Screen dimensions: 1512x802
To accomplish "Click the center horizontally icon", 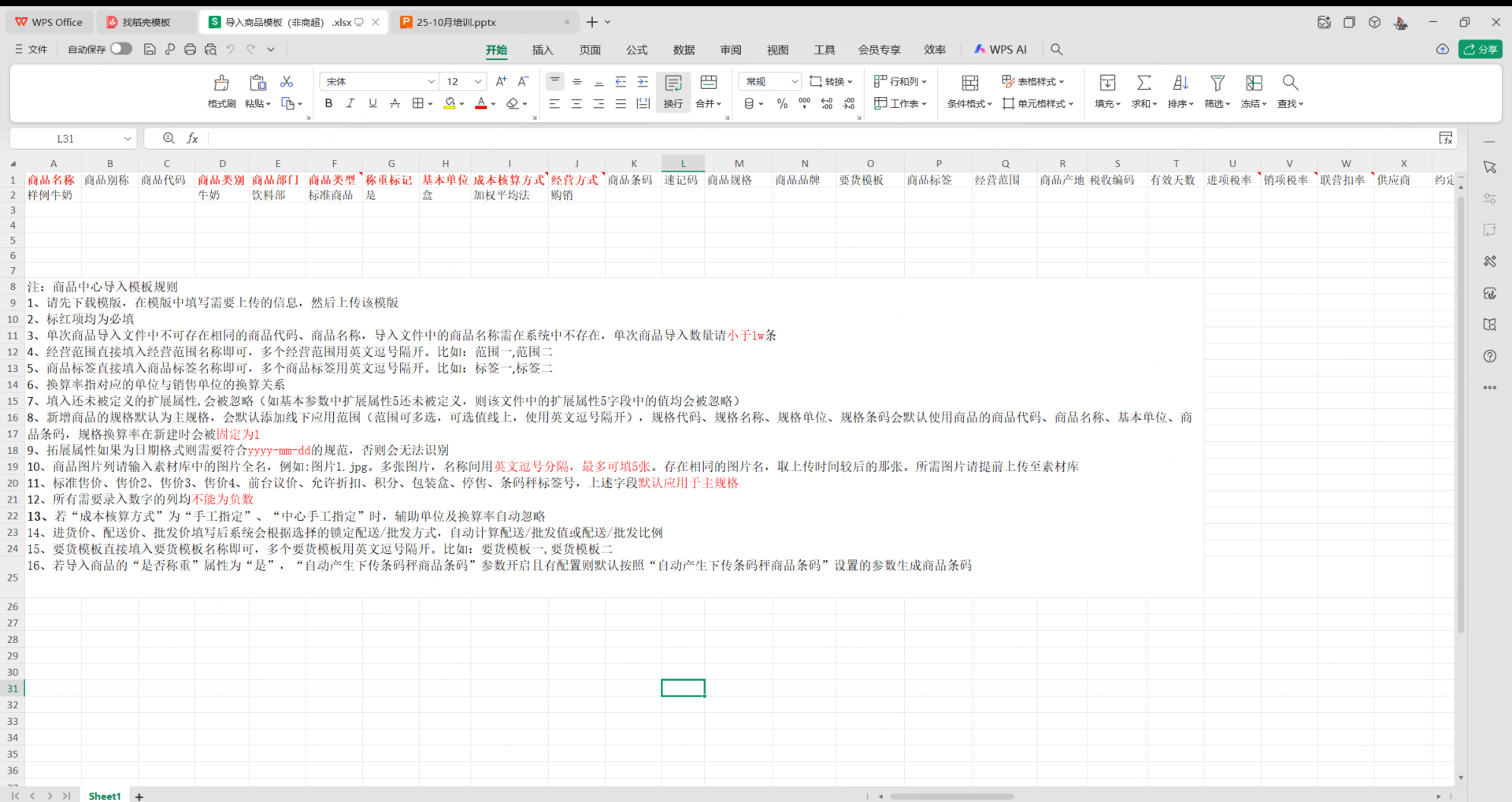I will (x=576, y=104).
